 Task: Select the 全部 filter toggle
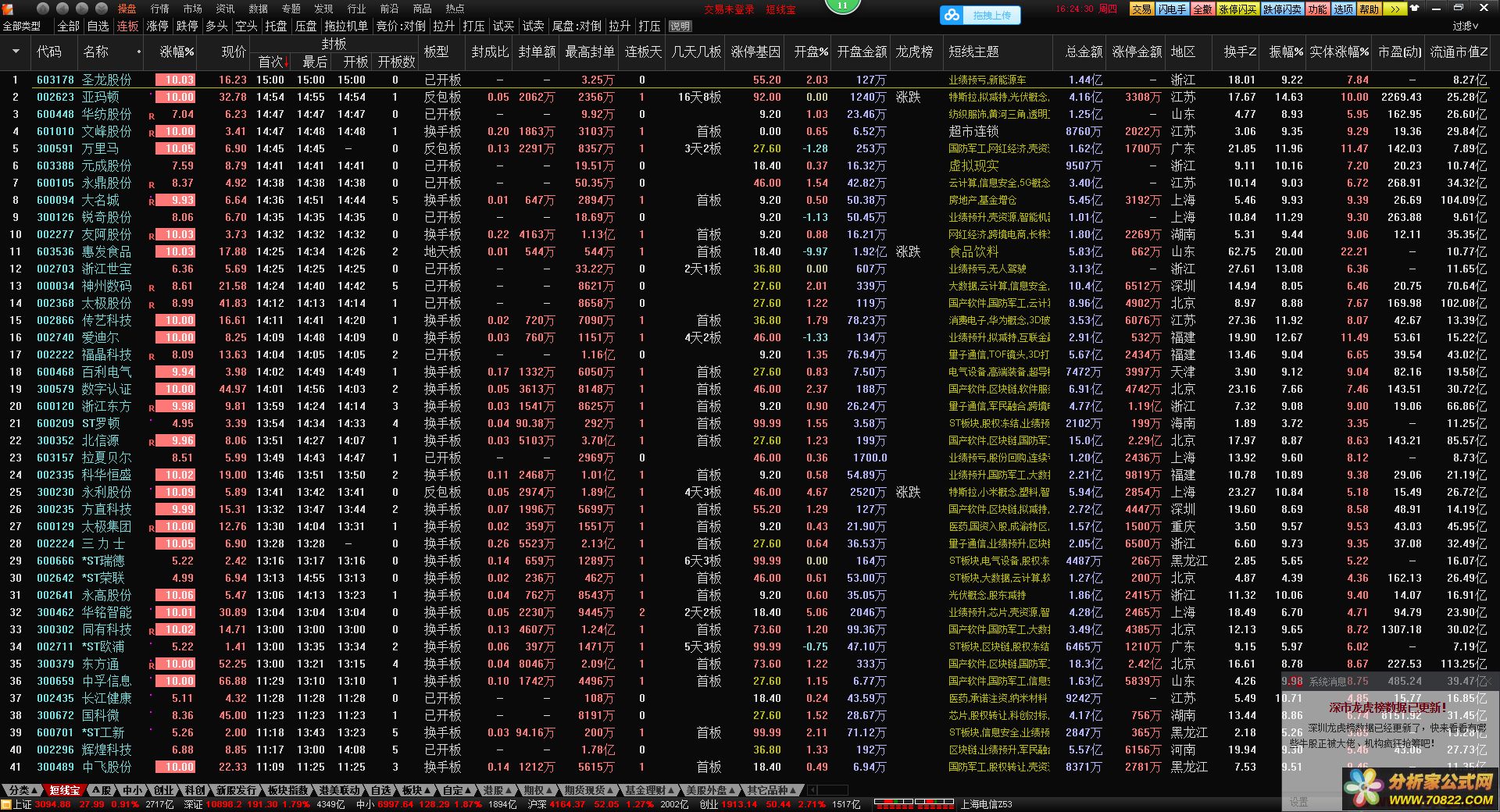click(69, 26)
